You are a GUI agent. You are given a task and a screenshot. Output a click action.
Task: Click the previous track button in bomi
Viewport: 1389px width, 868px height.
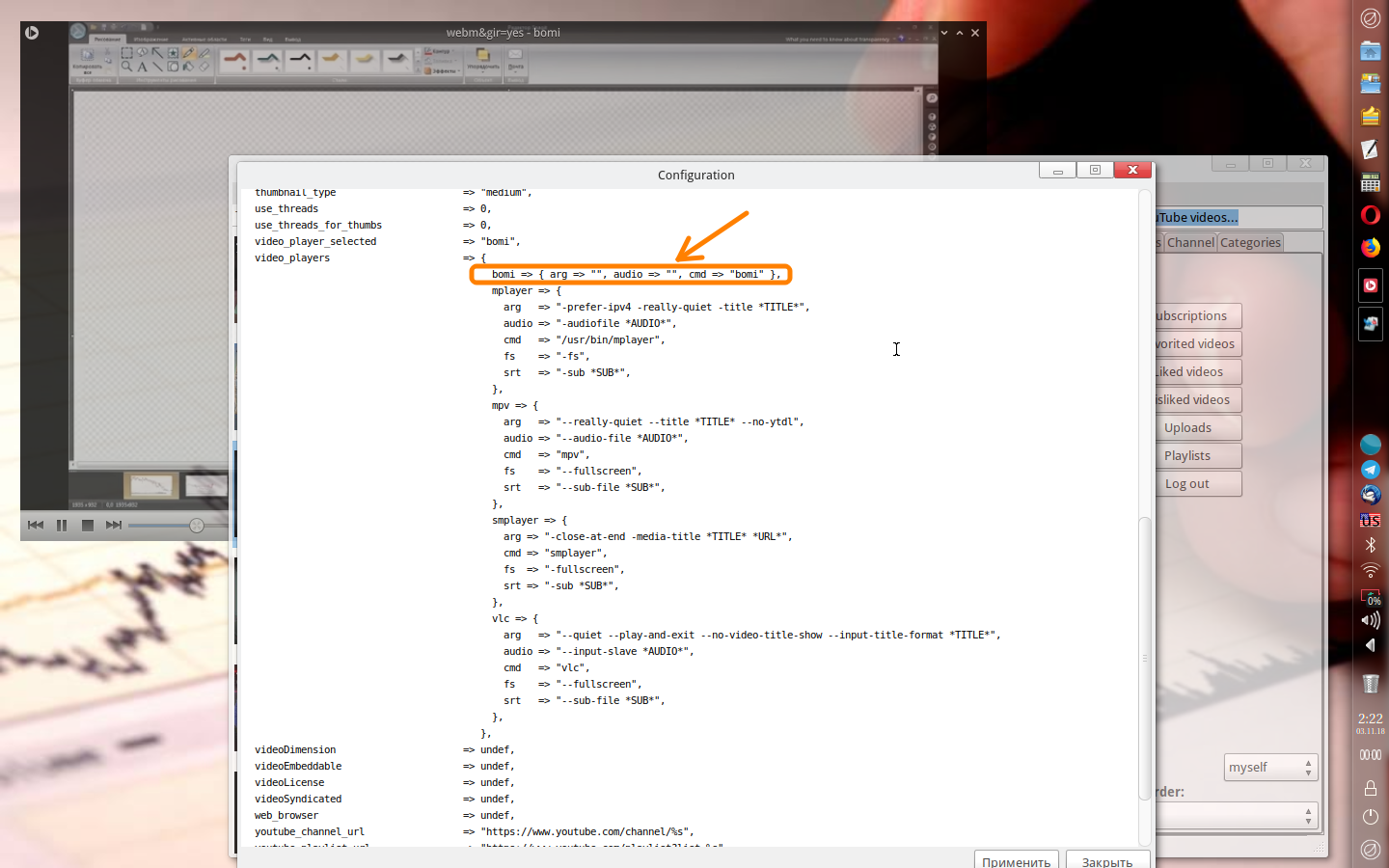(36, 525)
